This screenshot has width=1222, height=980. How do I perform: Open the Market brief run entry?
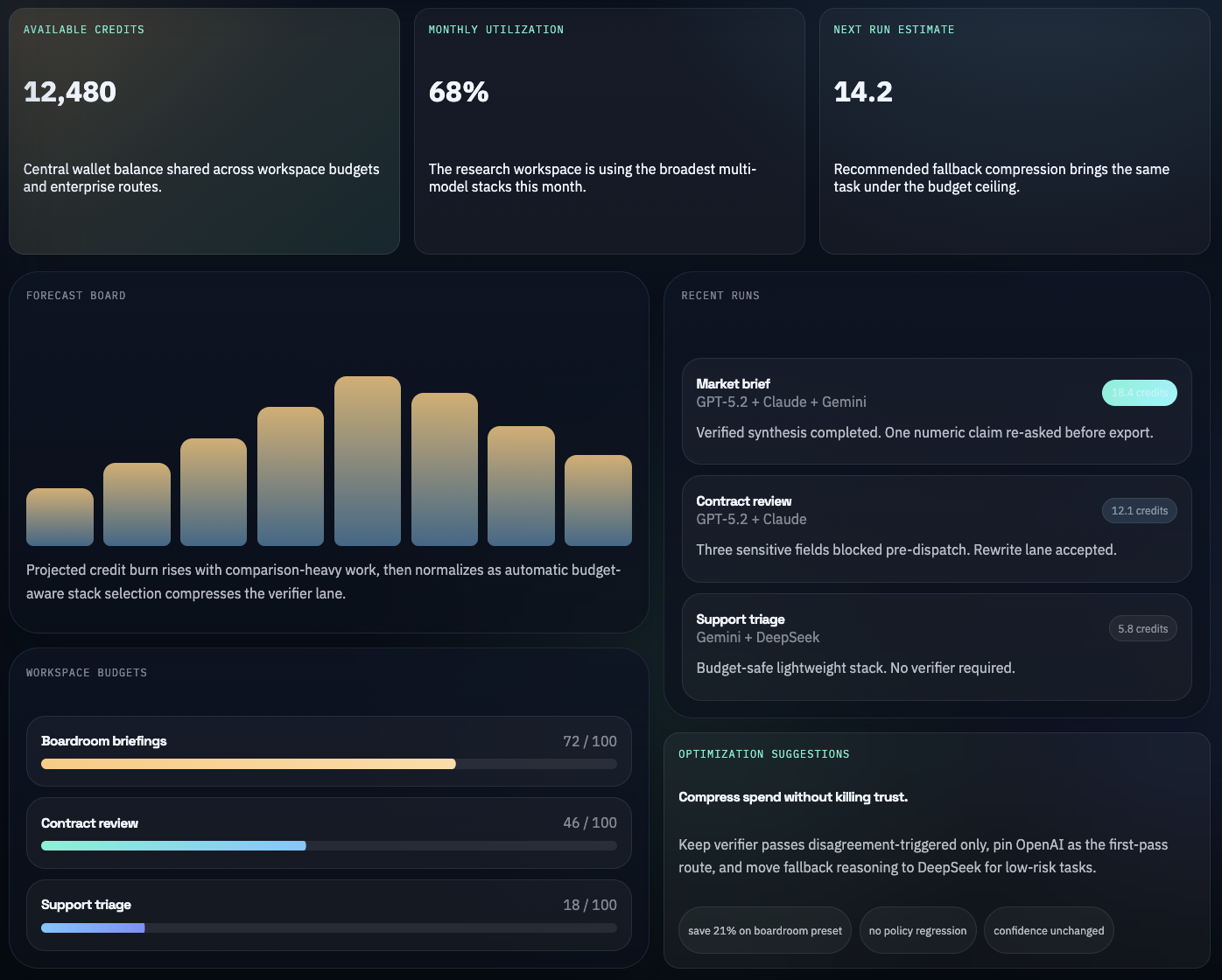coord(936,411)
